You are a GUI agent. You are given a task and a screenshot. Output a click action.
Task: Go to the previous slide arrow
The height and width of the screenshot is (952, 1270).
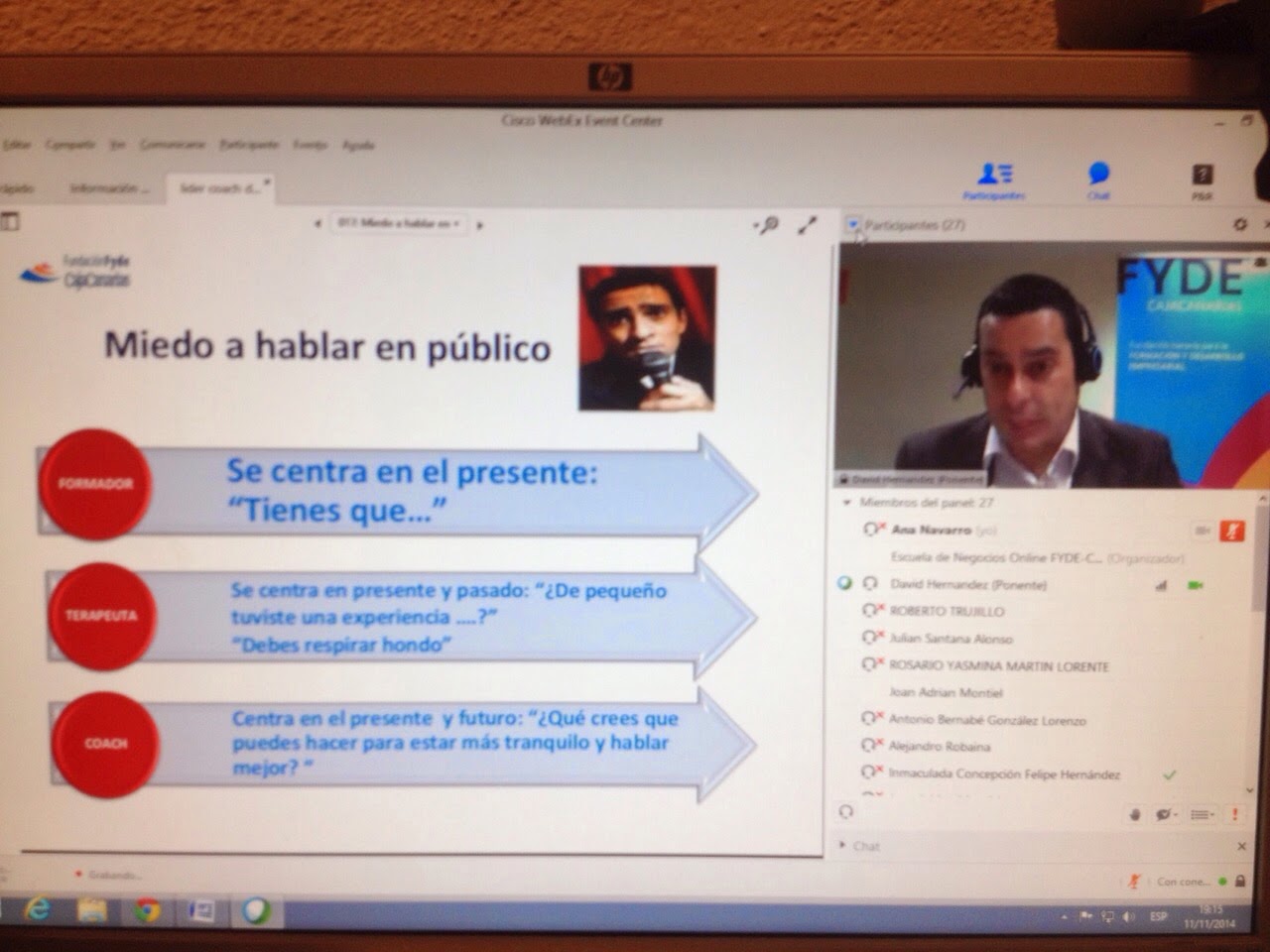point(317,224)
